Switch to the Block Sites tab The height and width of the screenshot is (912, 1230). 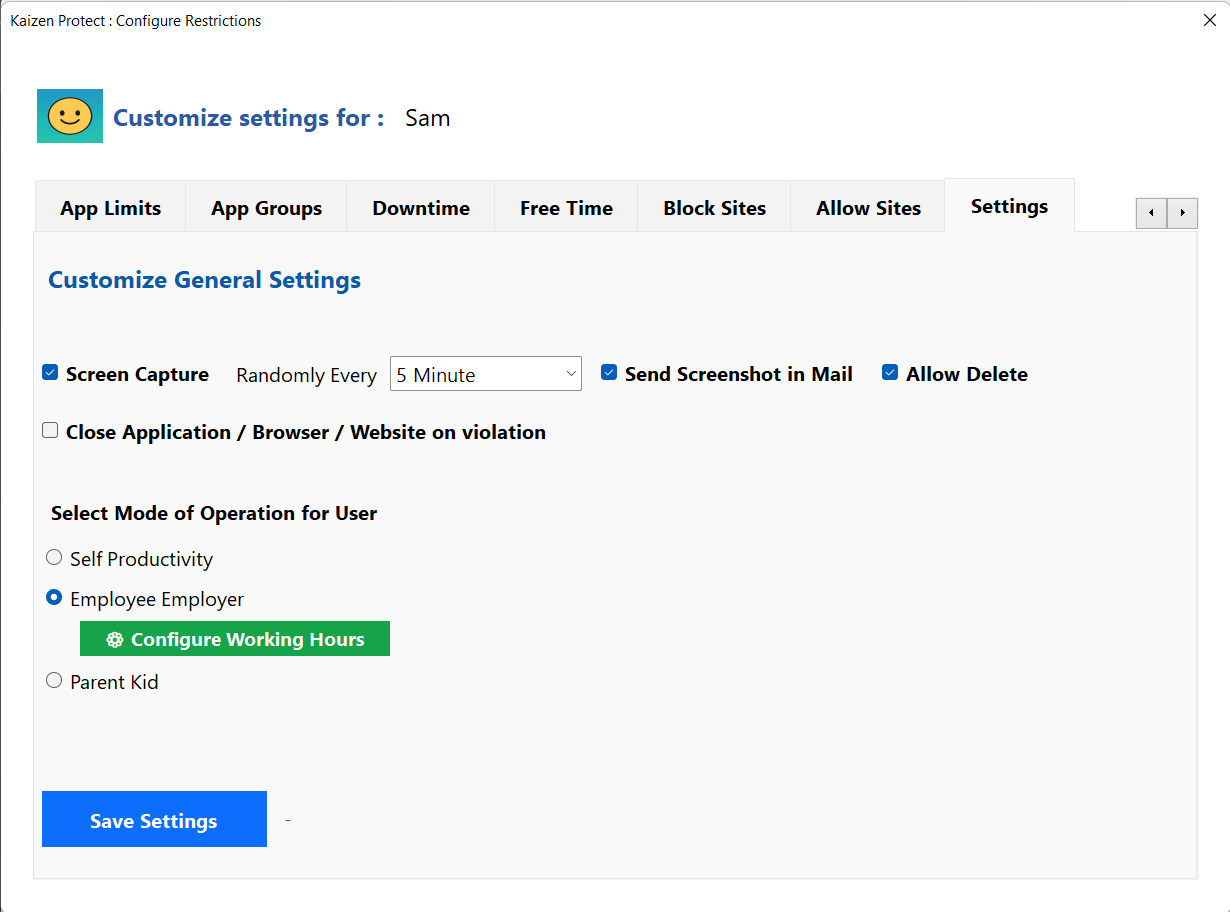[714, 208]
